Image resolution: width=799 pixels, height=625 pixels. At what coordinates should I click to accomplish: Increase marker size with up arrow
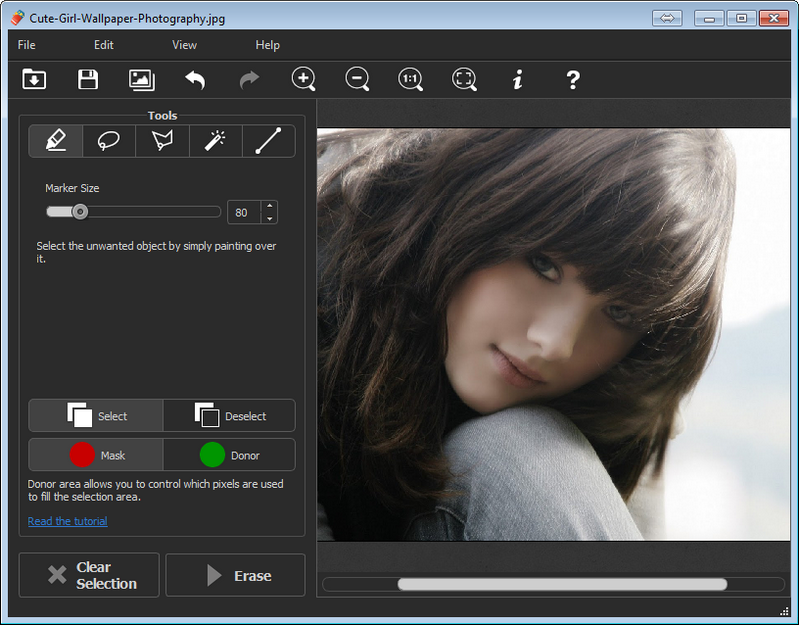click(270, 206)
